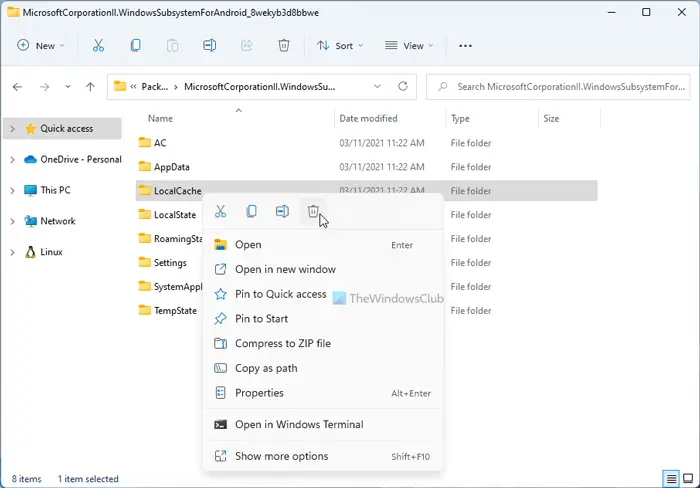
Task: Click the This PC monitor icon
Action: point(30,190)
